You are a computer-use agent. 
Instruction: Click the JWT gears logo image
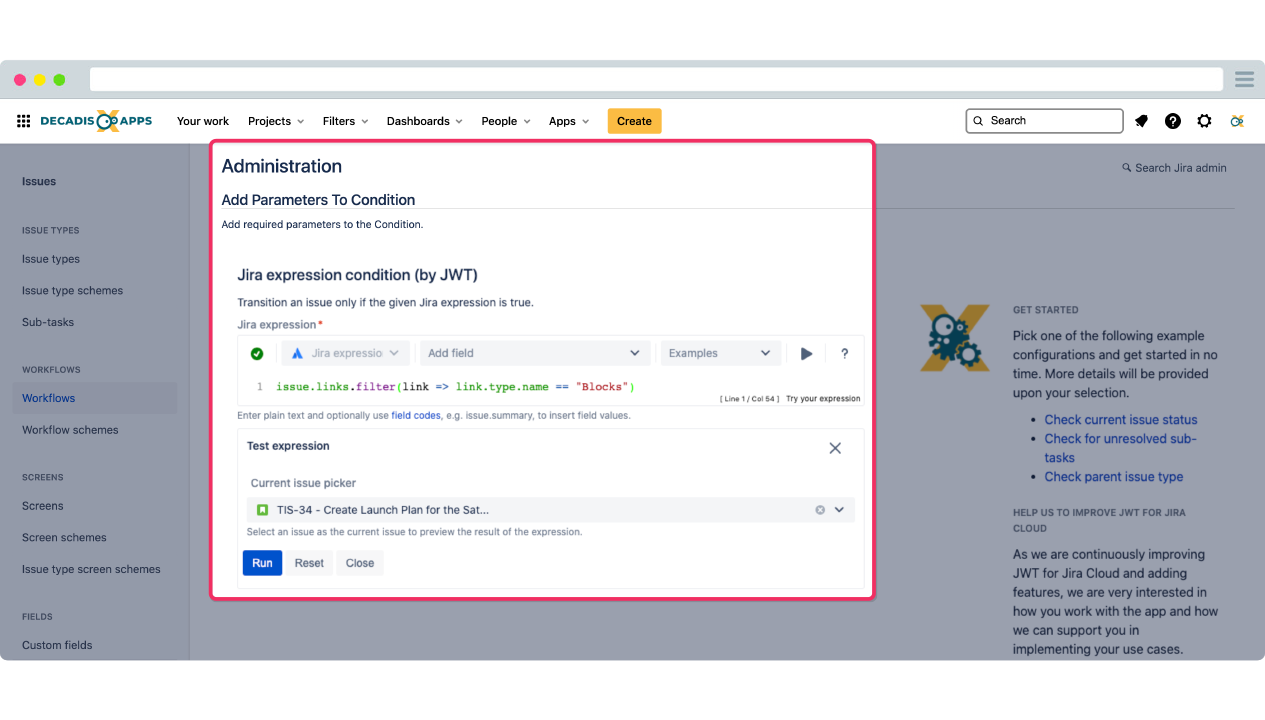point(955,338)
